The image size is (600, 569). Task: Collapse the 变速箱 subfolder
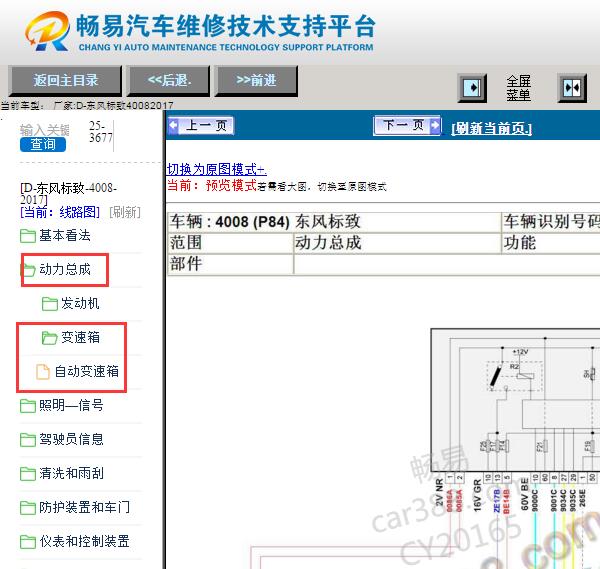[x=80, y=337]
